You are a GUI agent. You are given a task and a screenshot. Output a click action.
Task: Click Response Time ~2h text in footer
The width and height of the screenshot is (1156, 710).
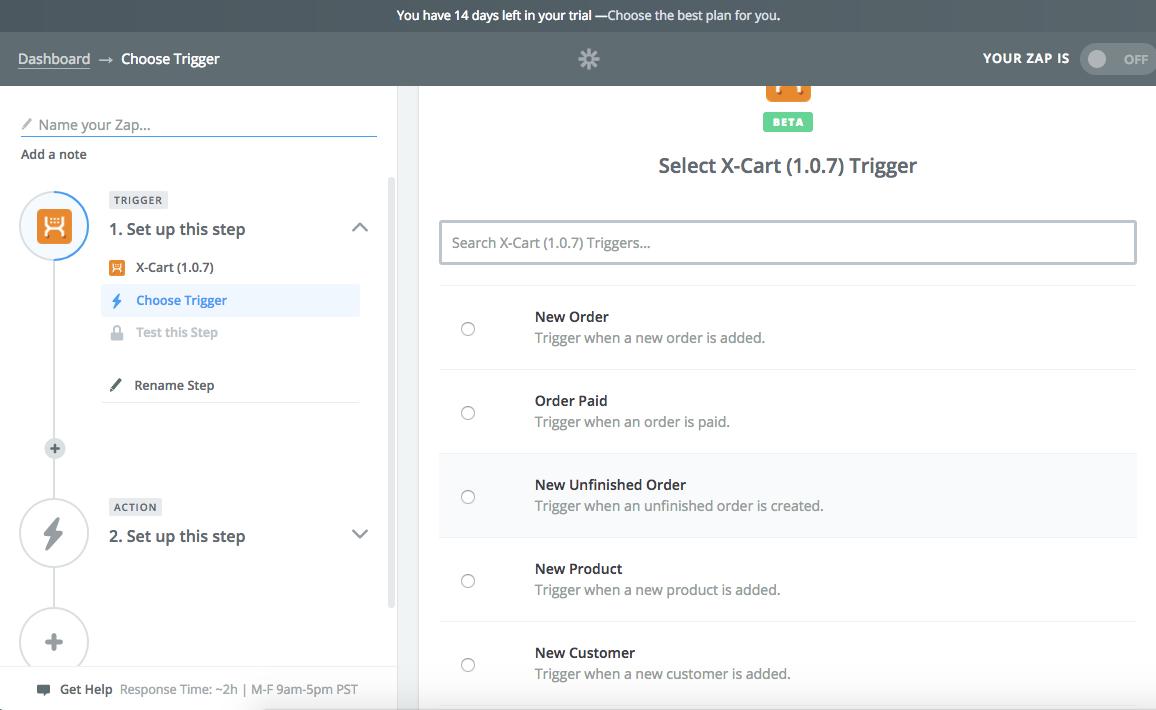(179, 689)
